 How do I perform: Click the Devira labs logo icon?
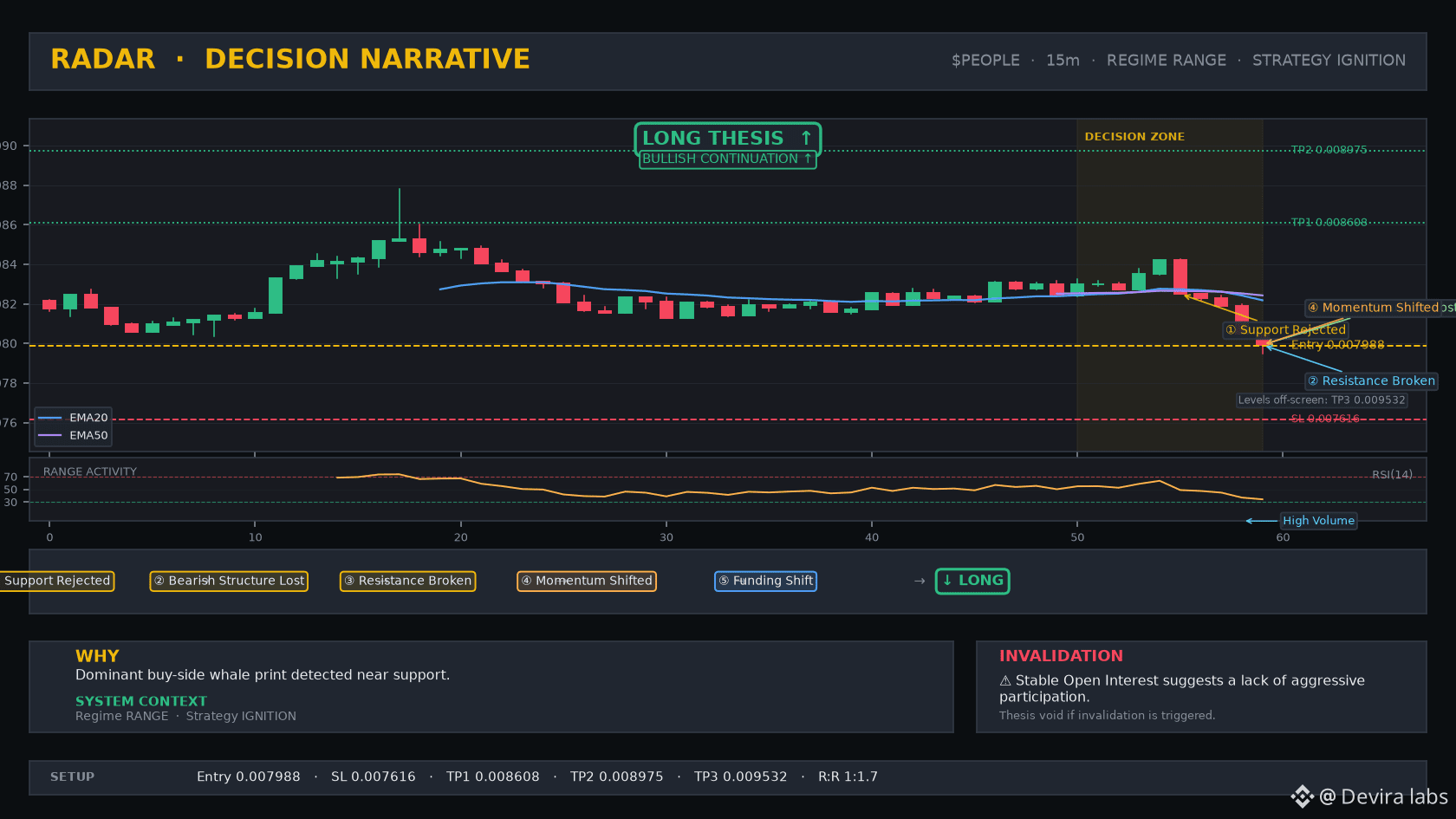click(x=1302, y=796)
